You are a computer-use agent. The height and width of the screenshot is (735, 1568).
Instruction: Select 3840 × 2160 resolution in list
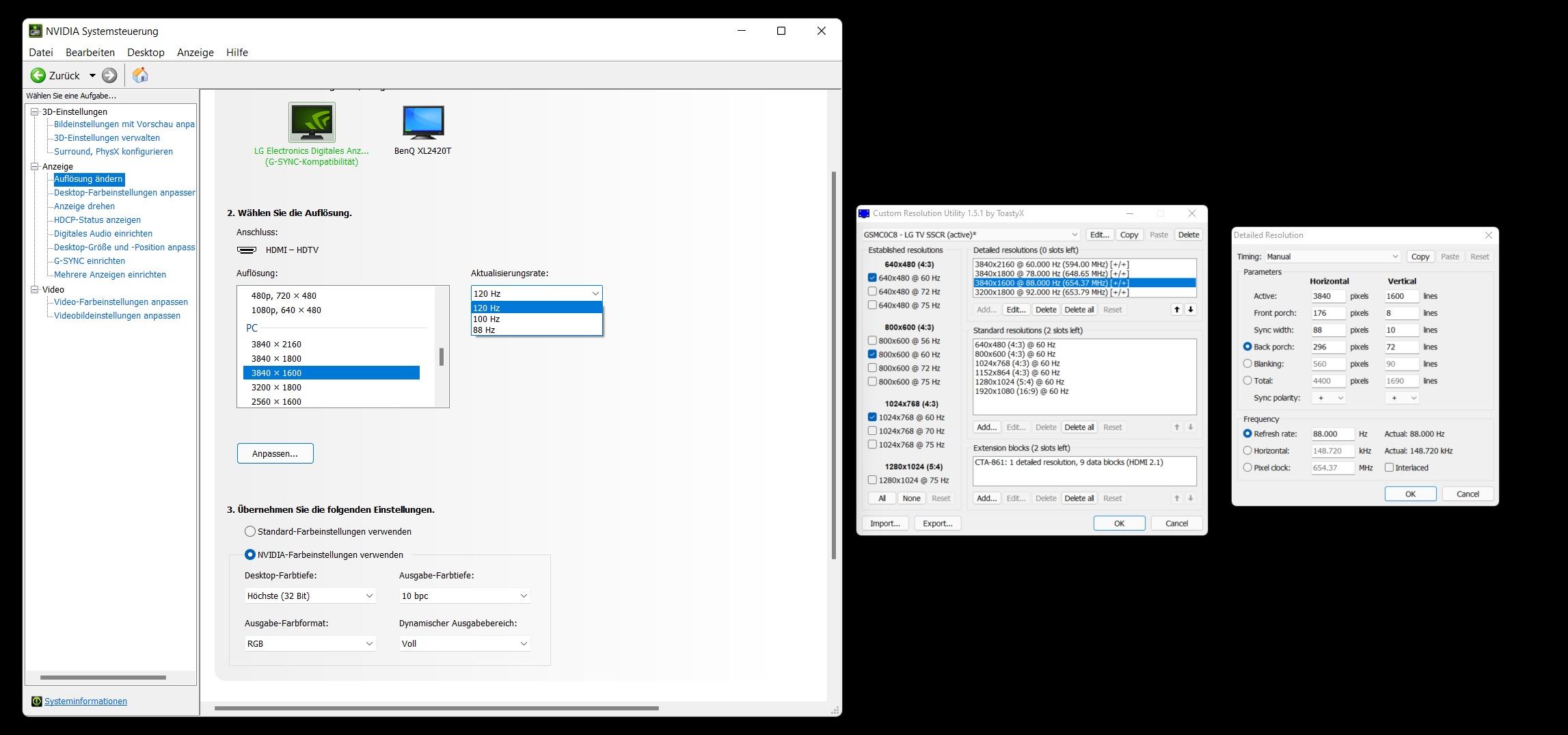click(x=332, y=345)
